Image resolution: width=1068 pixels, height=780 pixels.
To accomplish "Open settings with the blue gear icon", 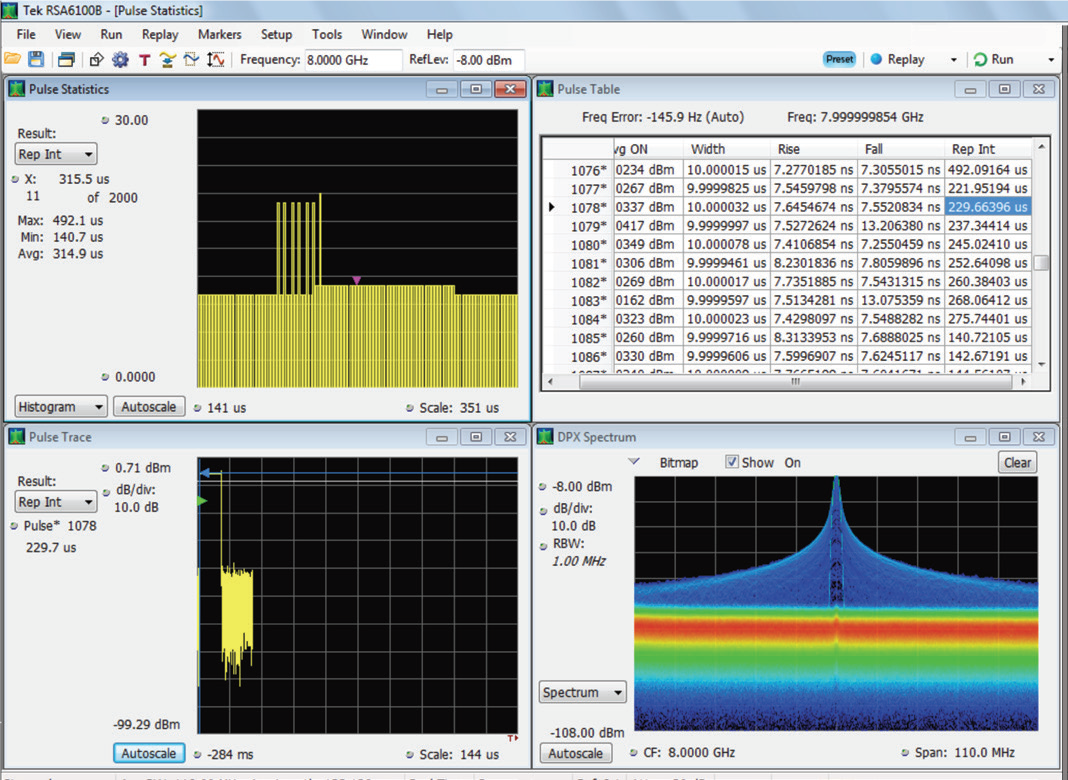I will pyautogui.click(x=120, y=60).
